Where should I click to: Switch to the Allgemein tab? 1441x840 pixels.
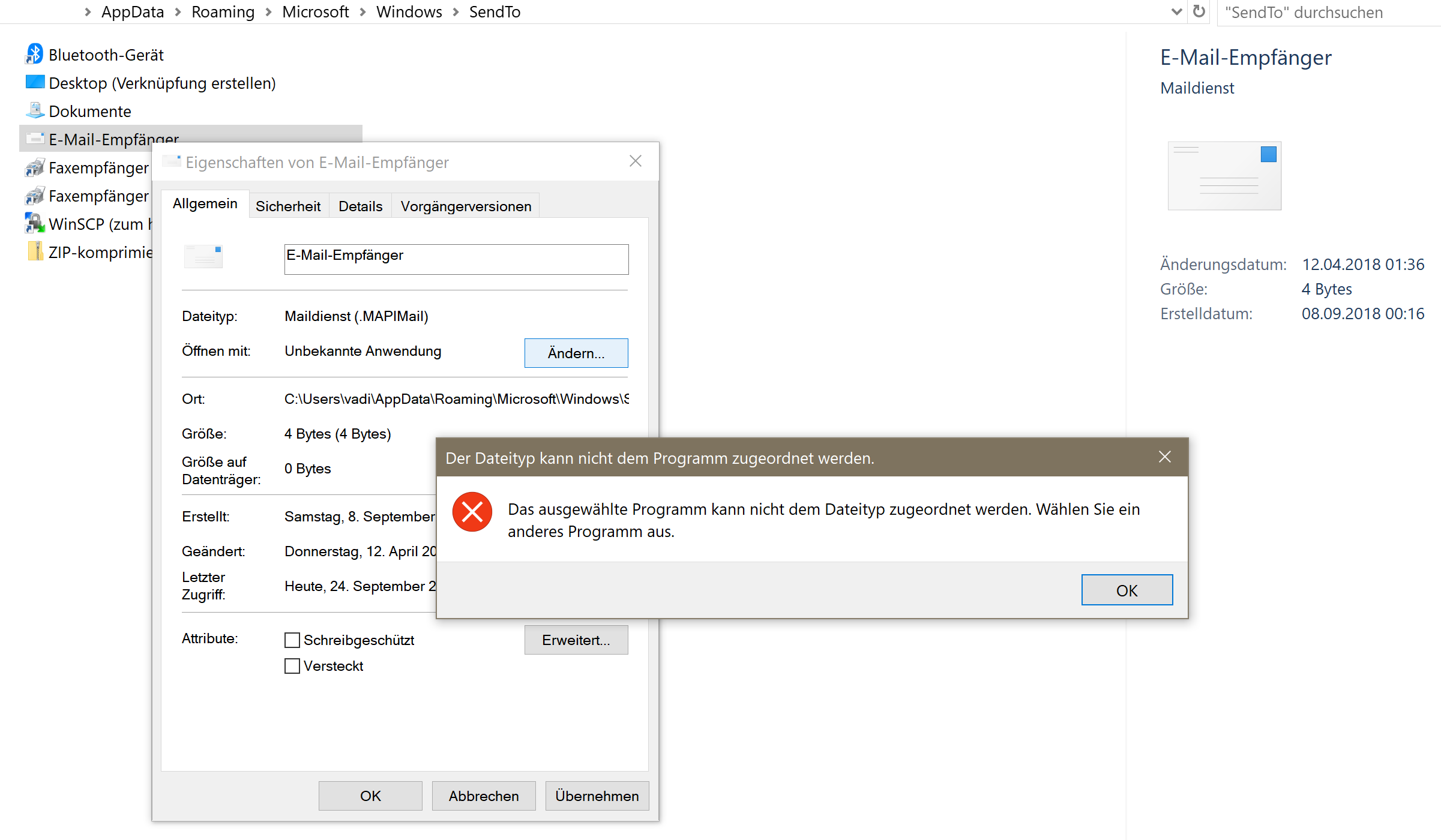click(x=205, y=204)
